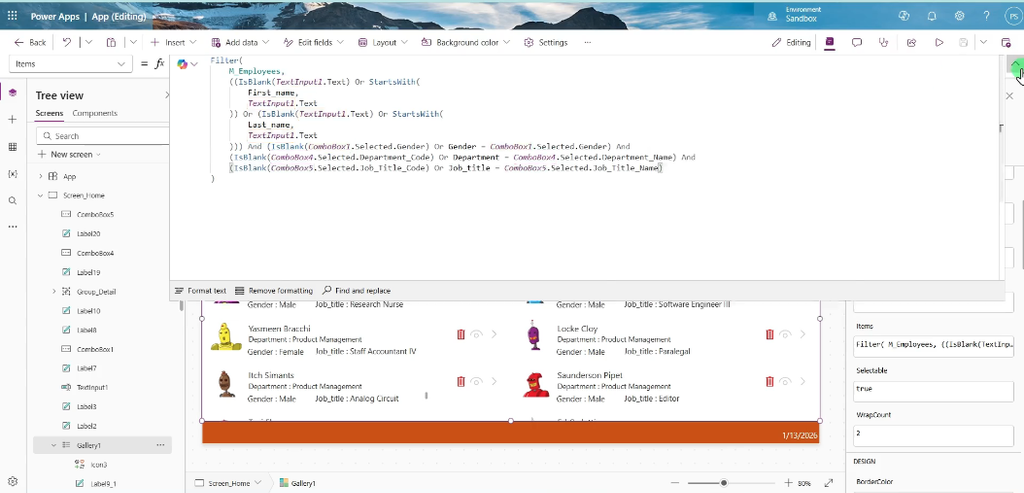The height and width of the screenshot is (493, 1024).
Task: View Saunderson Pipet with eye icon
Action: point(786,381)
